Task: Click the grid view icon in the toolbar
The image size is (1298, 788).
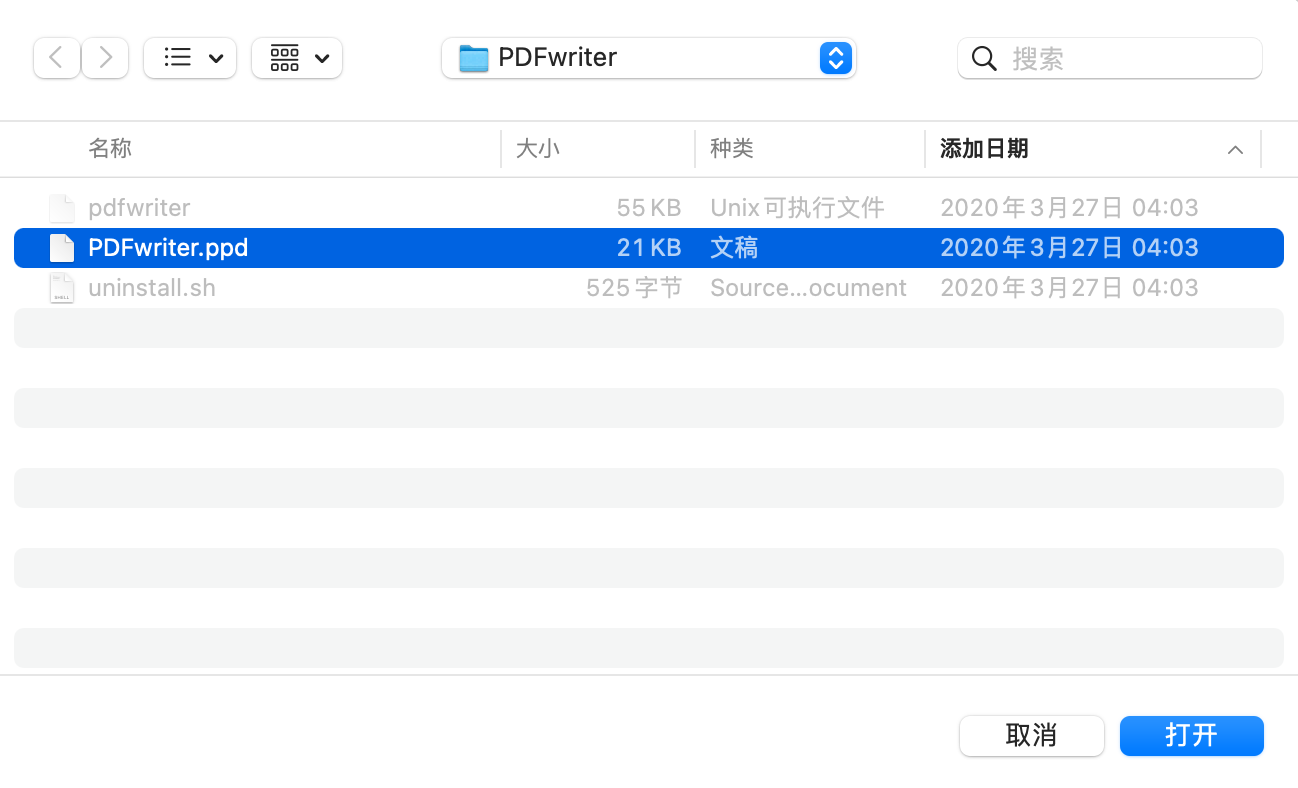Action: pyautogui.click(x=285, y=58)
